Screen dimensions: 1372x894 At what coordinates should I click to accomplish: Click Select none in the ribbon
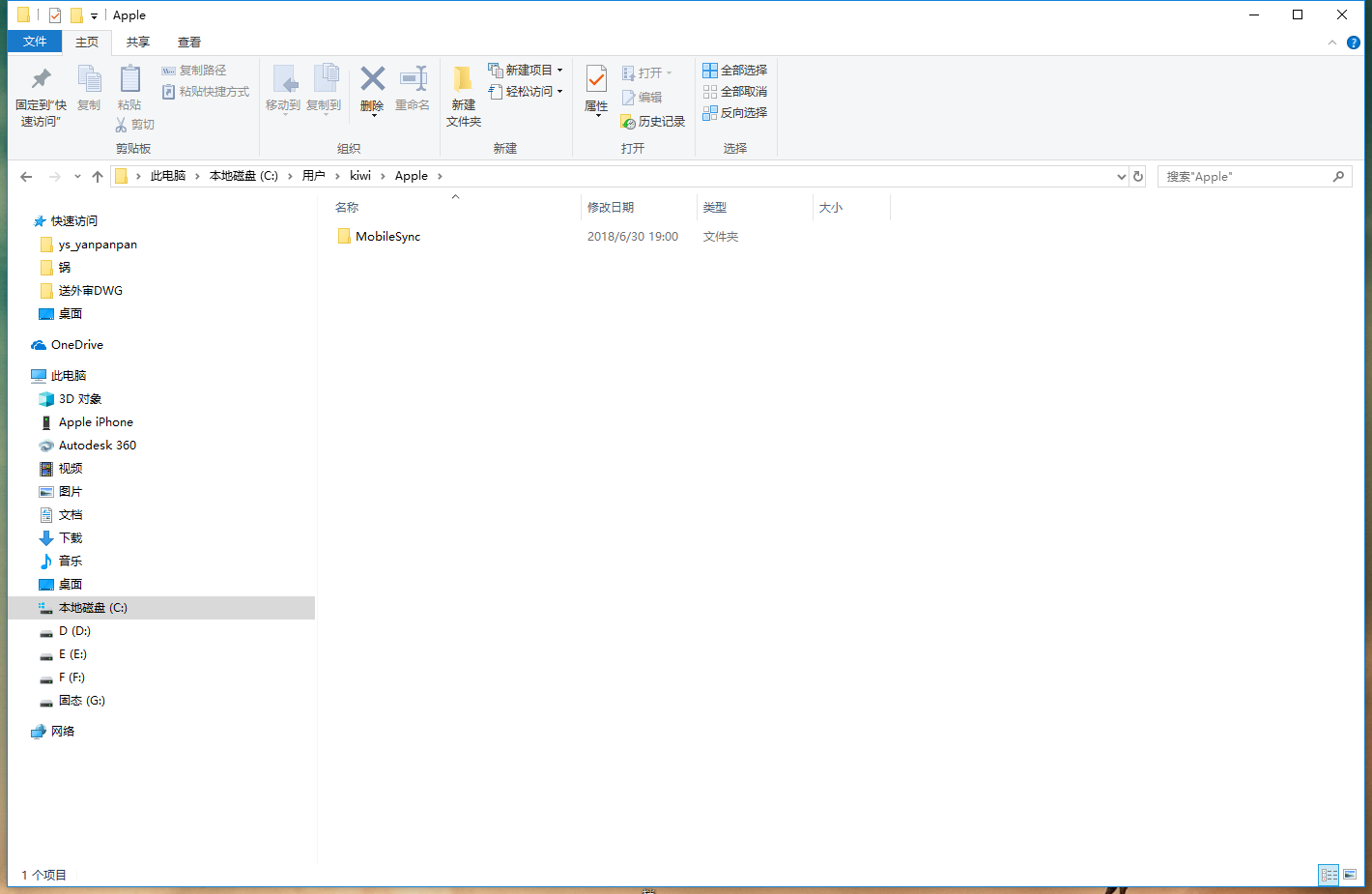[734, 92]
